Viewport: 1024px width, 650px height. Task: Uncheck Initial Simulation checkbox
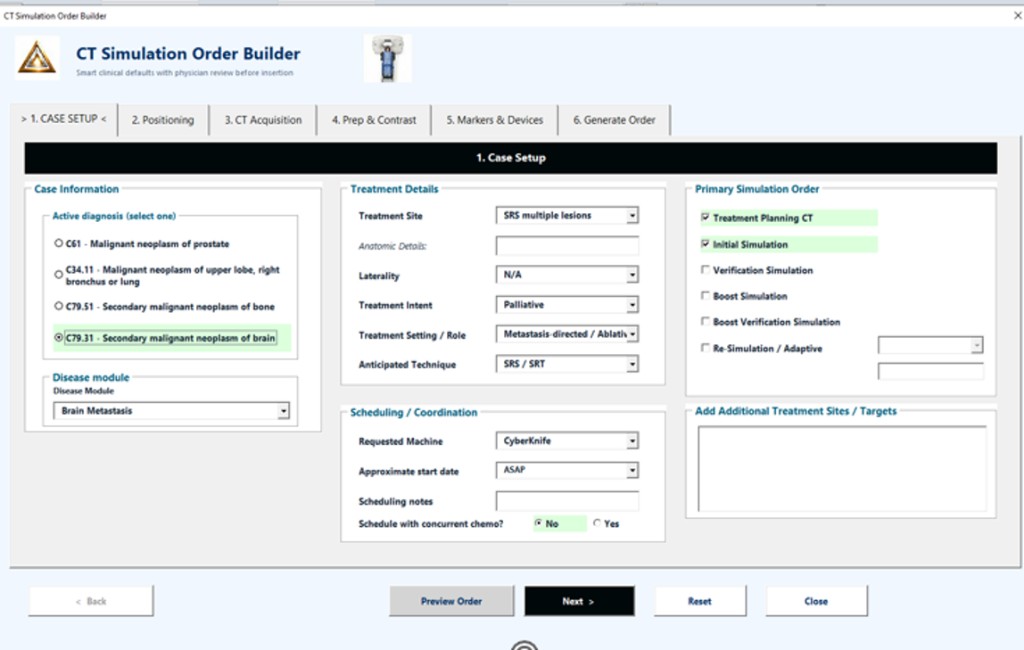(705, 244)
